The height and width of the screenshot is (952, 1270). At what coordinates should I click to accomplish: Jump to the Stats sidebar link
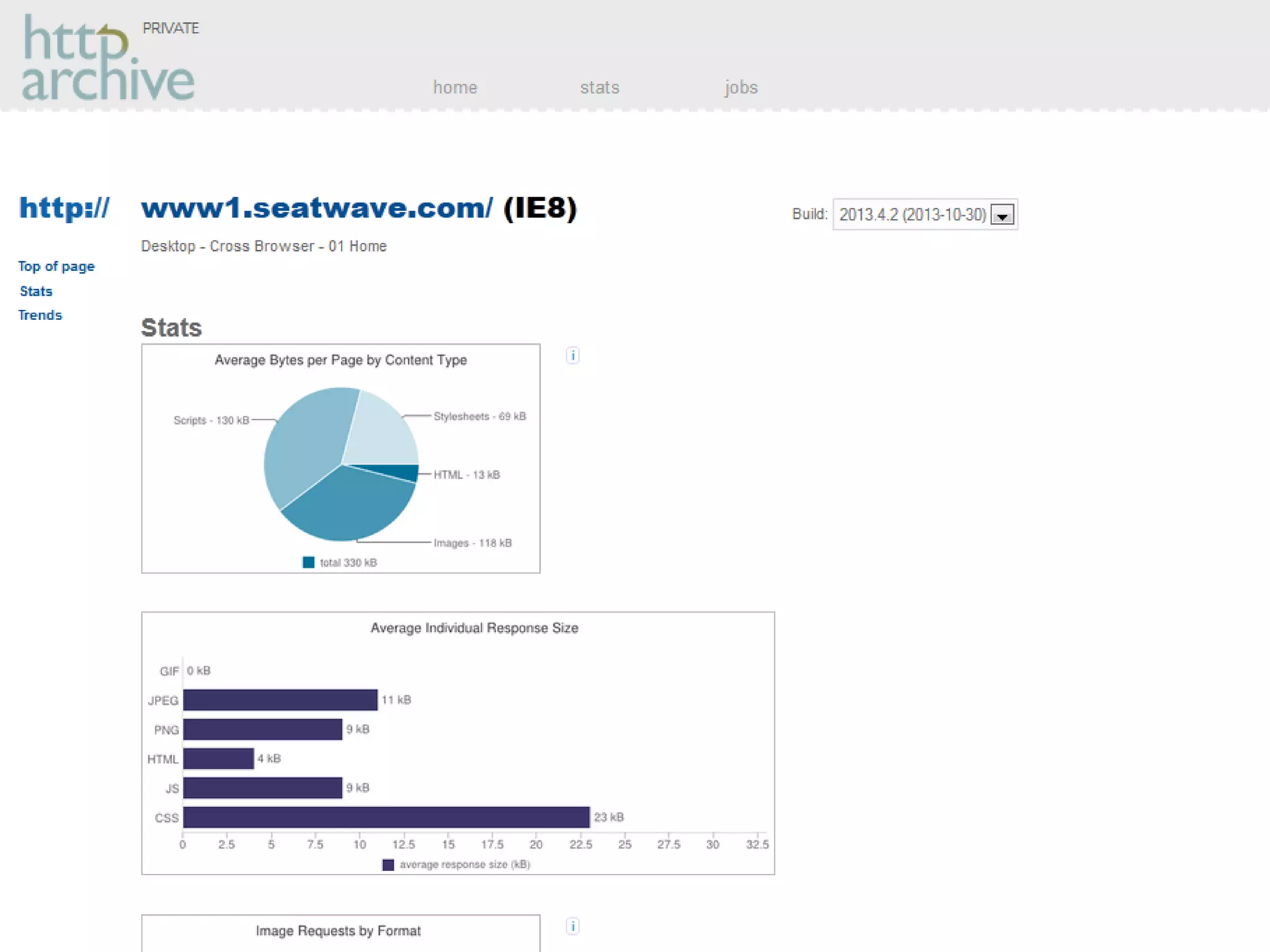click(36, 291)
